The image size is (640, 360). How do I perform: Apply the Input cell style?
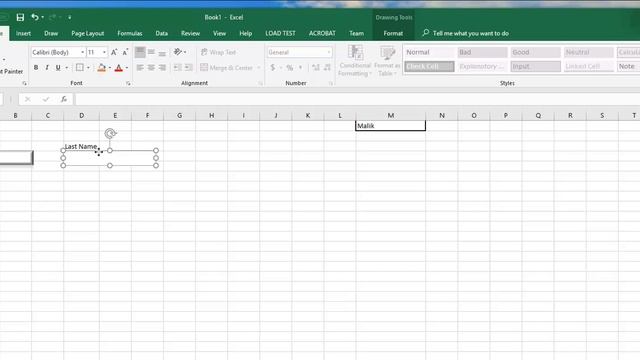tap(535, 66)
